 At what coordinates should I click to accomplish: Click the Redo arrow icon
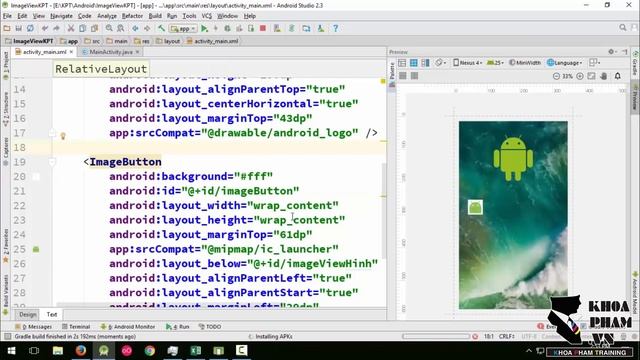tap(56, 29)
